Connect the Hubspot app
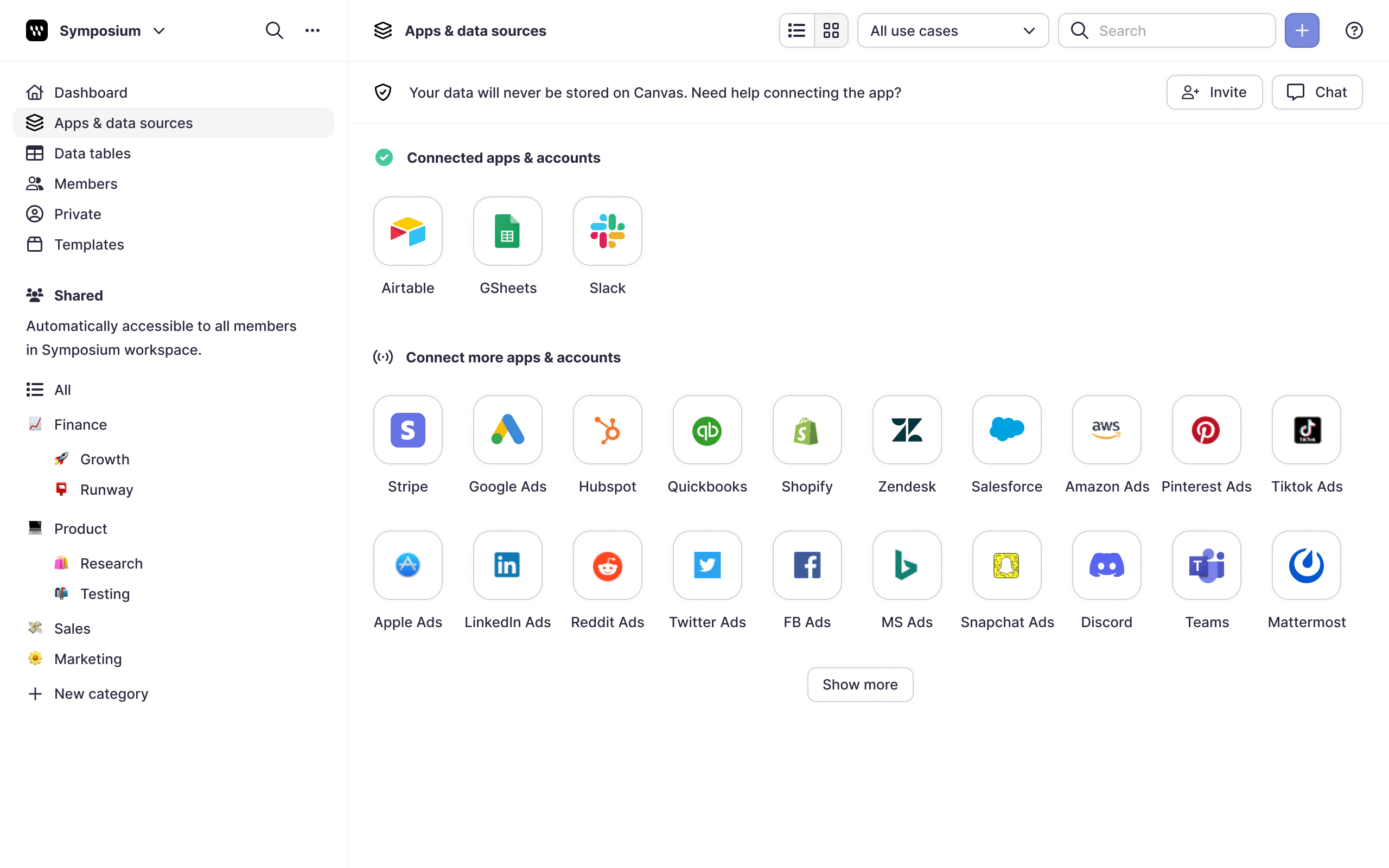1389x868 pixels. click(607, 430)
